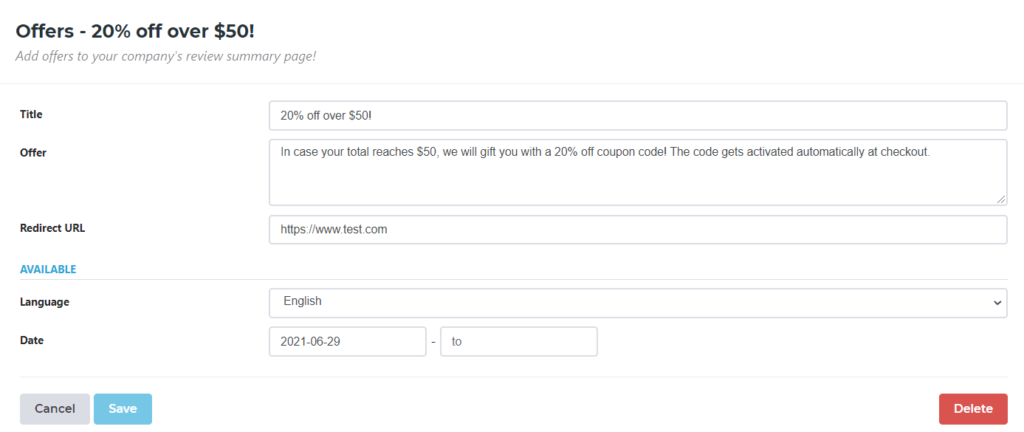The width and height of the screenshot is (1024, 432).
Task: Click the Language dropdown chevron arrow
Action: [x=997, y=302]
